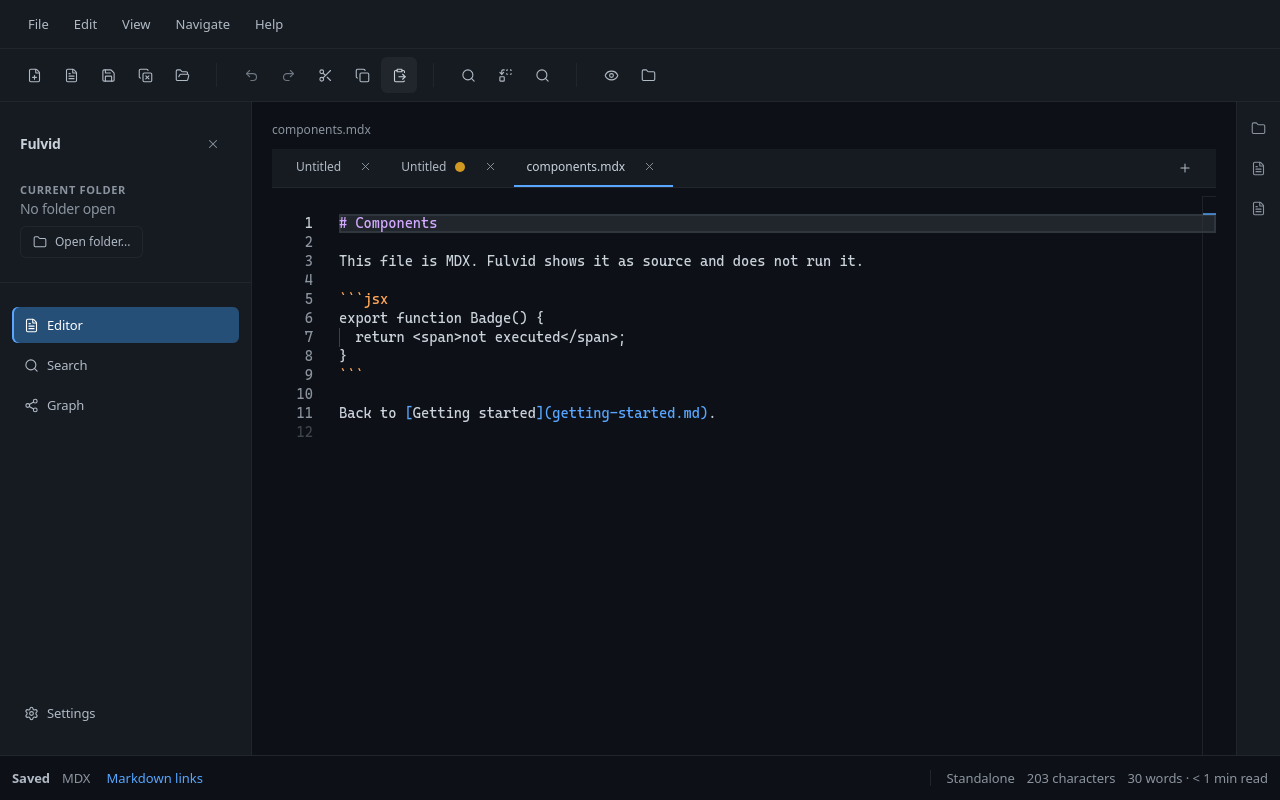Viewport: 1280px width, 800px height.
Task: Open the folder icon in the right rail
Action: click(1258, 128)
